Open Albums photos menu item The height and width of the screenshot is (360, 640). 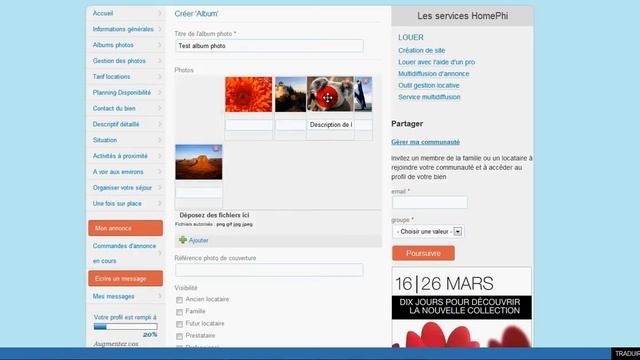tap(113, 45)
